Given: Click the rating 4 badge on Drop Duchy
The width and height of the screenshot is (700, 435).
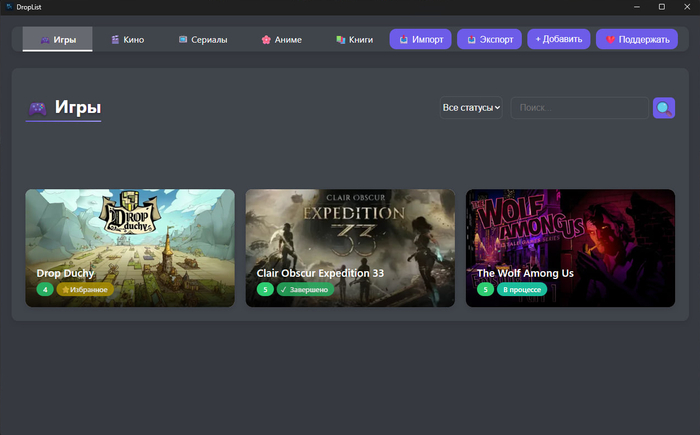Looking at the screenshot, I should tap(45, 289).
